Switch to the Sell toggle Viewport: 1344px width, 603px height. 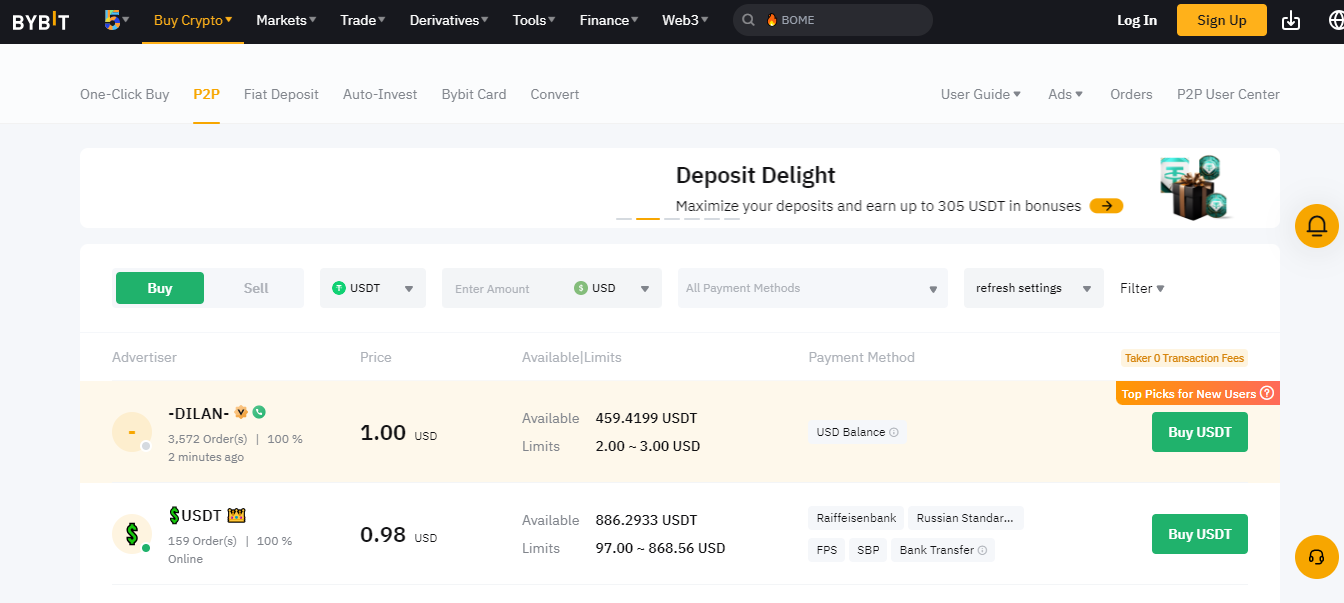256,288
